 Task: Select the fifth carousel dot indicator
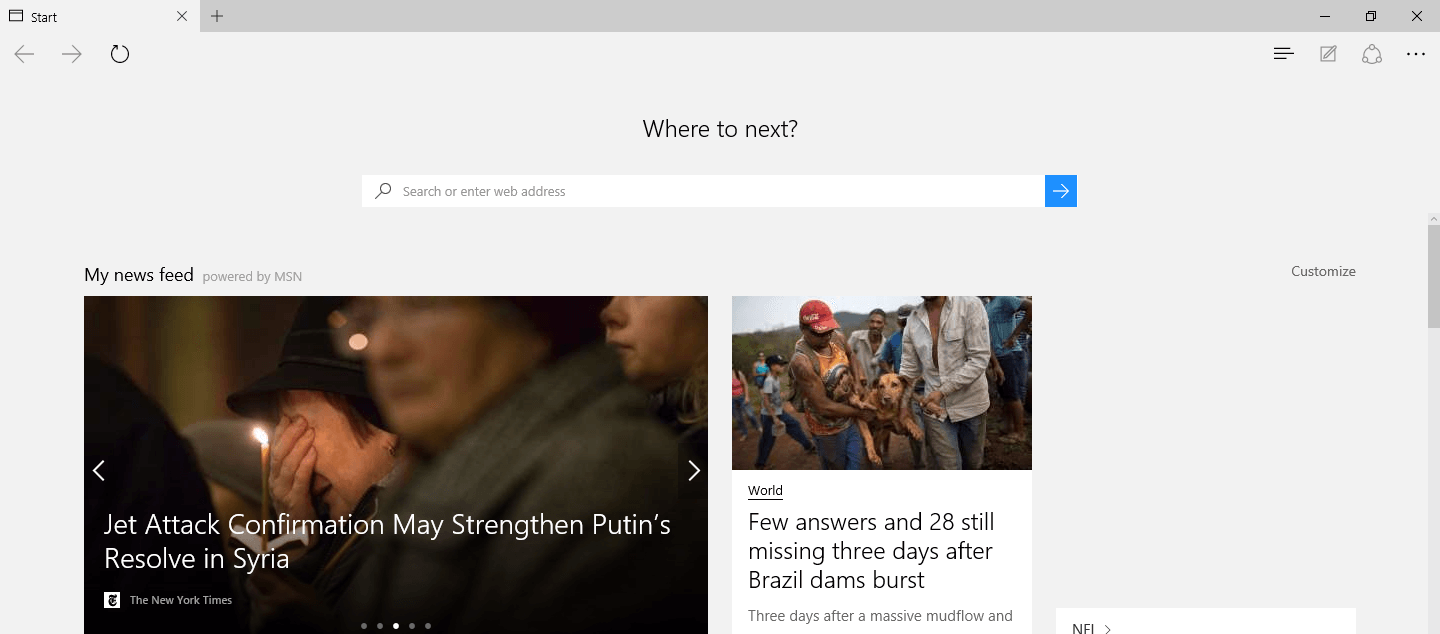[x=428, y=626]
